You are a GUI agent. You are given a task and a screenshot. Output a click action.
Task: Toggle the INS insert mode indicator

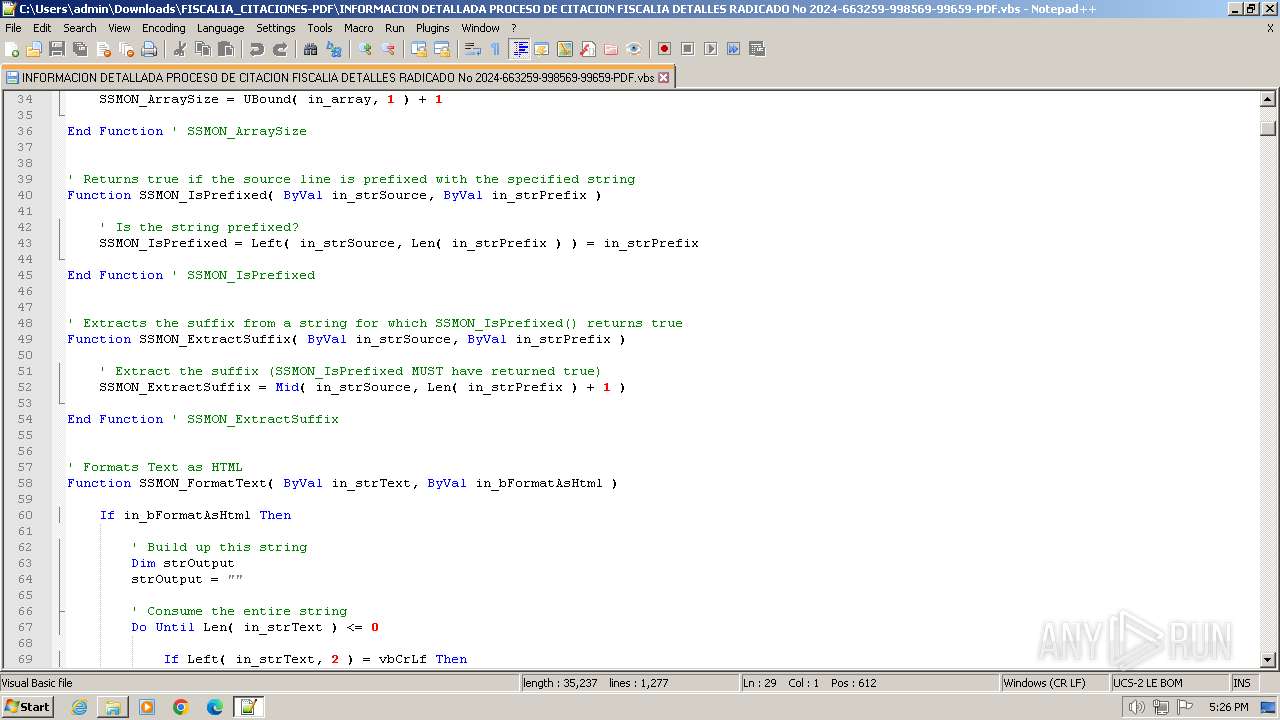click(1242, 683)
